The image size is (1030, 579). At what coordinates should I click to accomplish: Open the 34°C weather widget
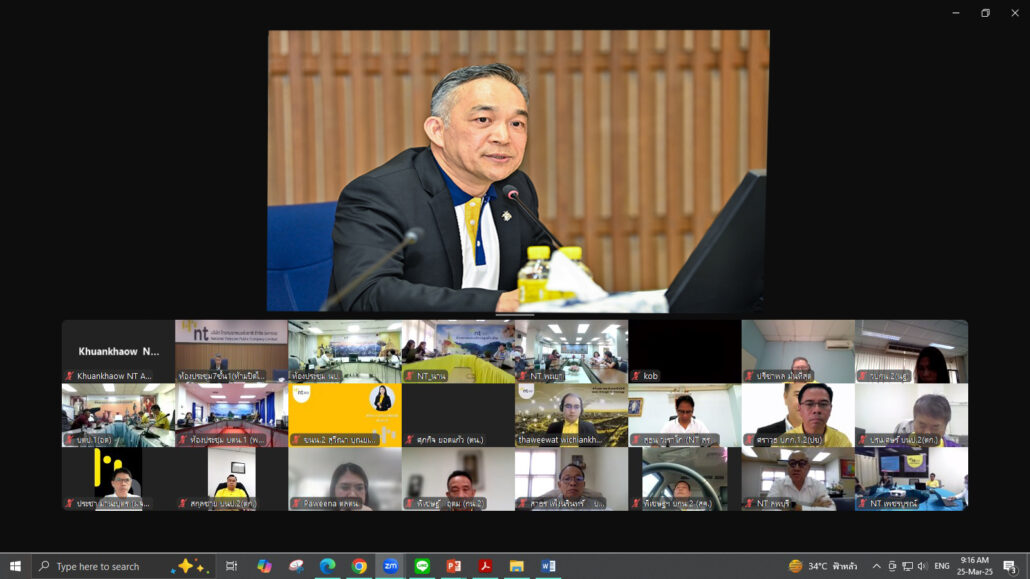click(x=822, y=566)
